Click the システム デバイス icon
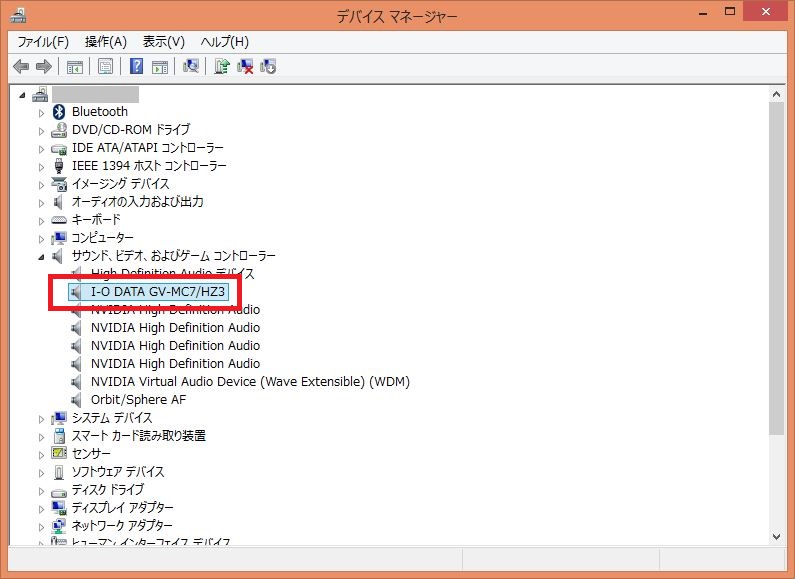Image resolution: width=795 pixels, height=579 pixels. click(x=59, y=418)
